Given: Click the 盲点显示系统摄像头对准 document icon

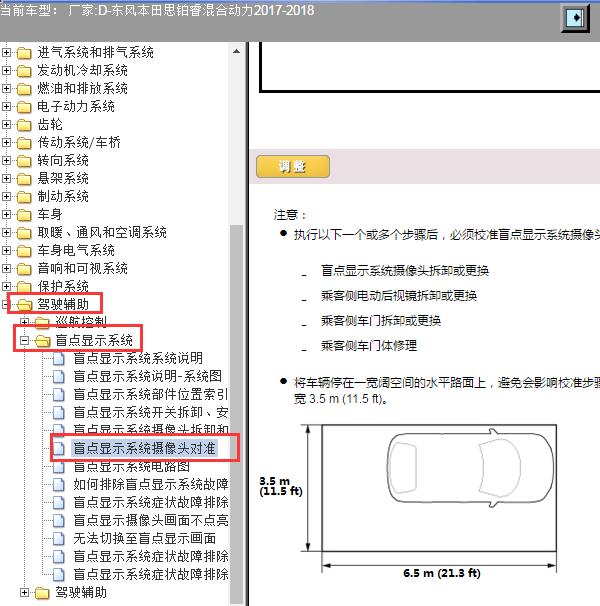Looking at the screenshot, I should pyautogui.click(x=59, y=448).
